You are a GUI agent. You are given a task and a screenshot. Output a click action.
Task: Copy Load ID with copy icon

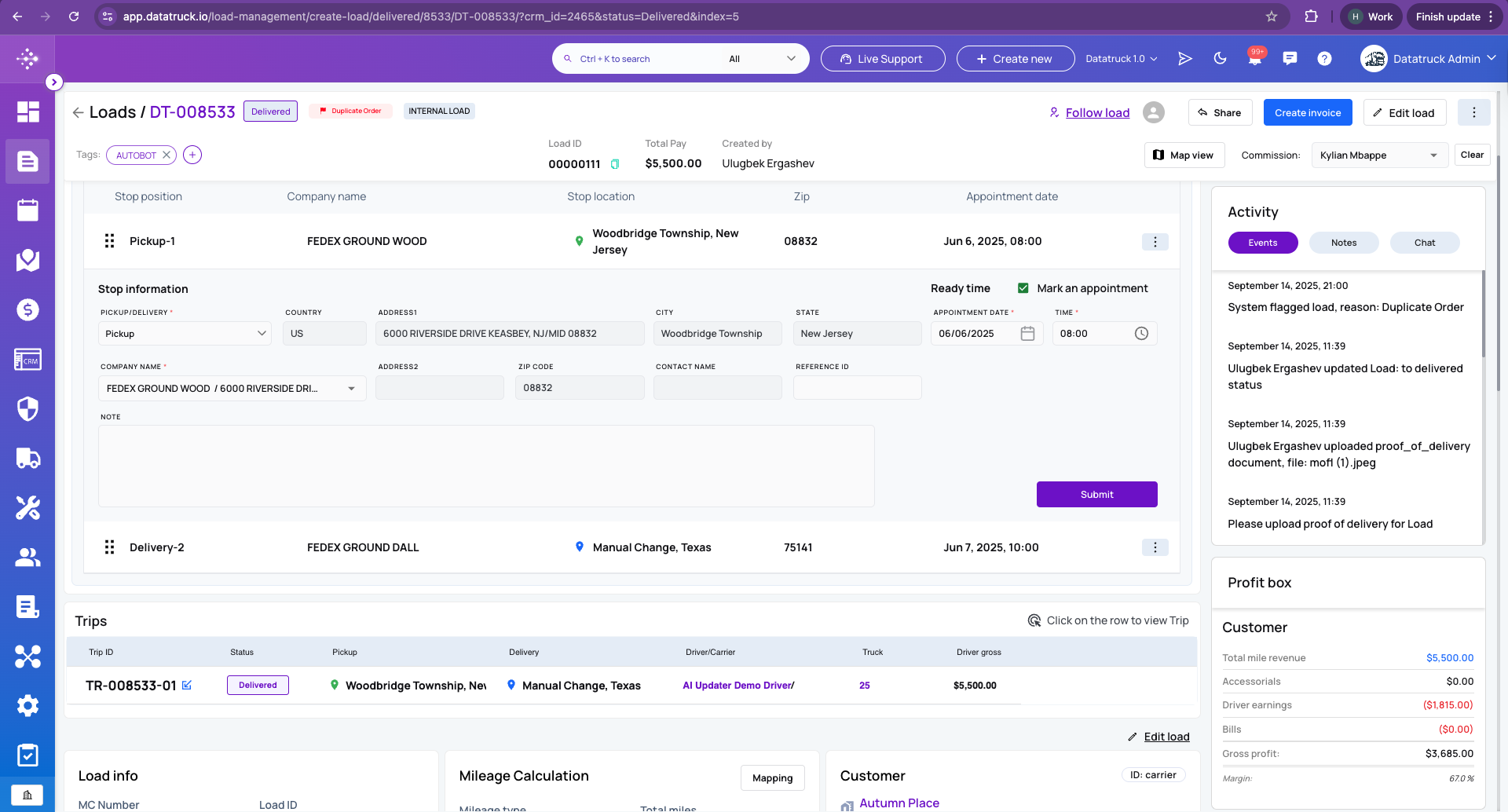(x=615, y=164)
